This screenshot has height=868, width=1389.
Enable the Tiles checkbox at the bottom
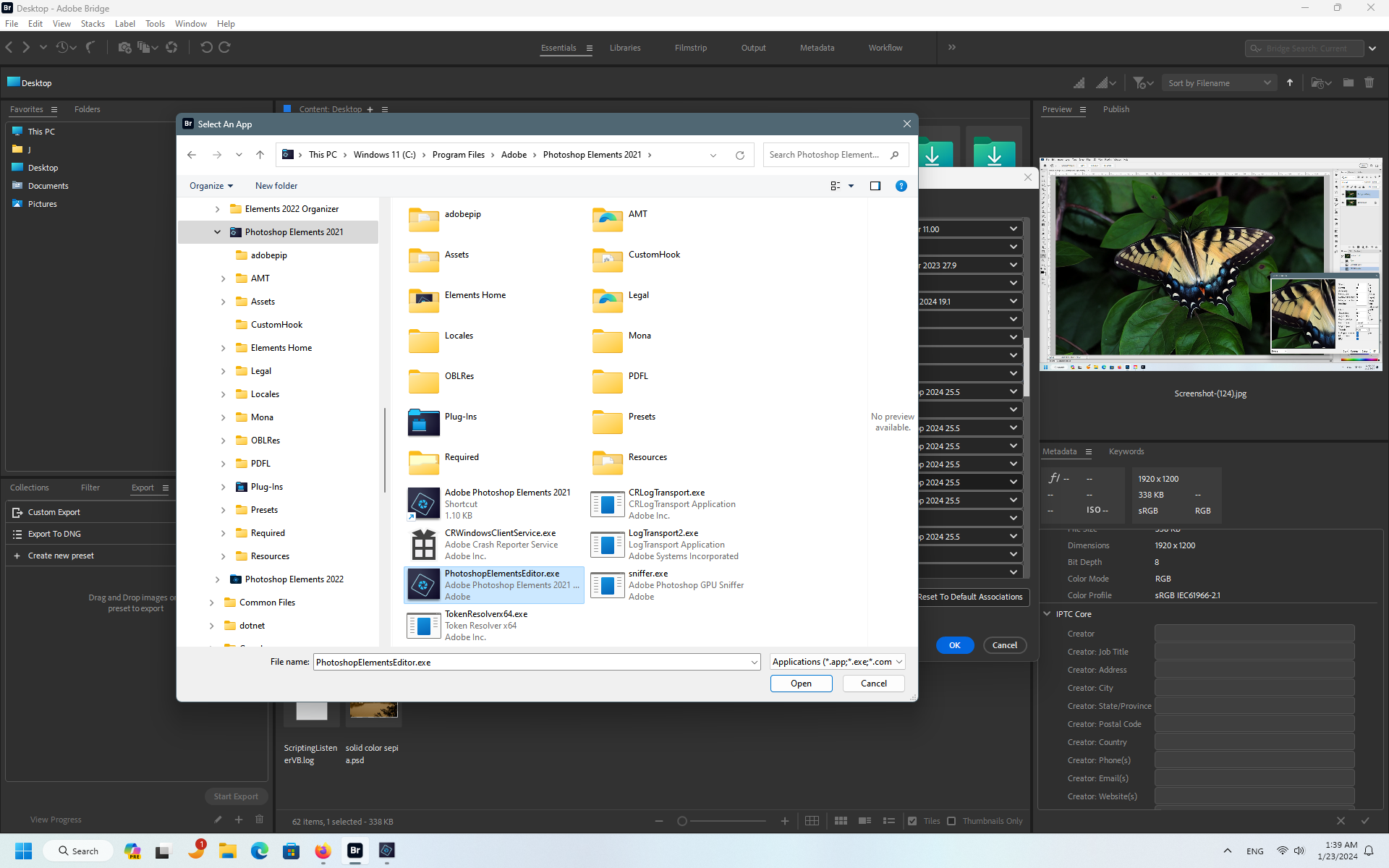912,821
